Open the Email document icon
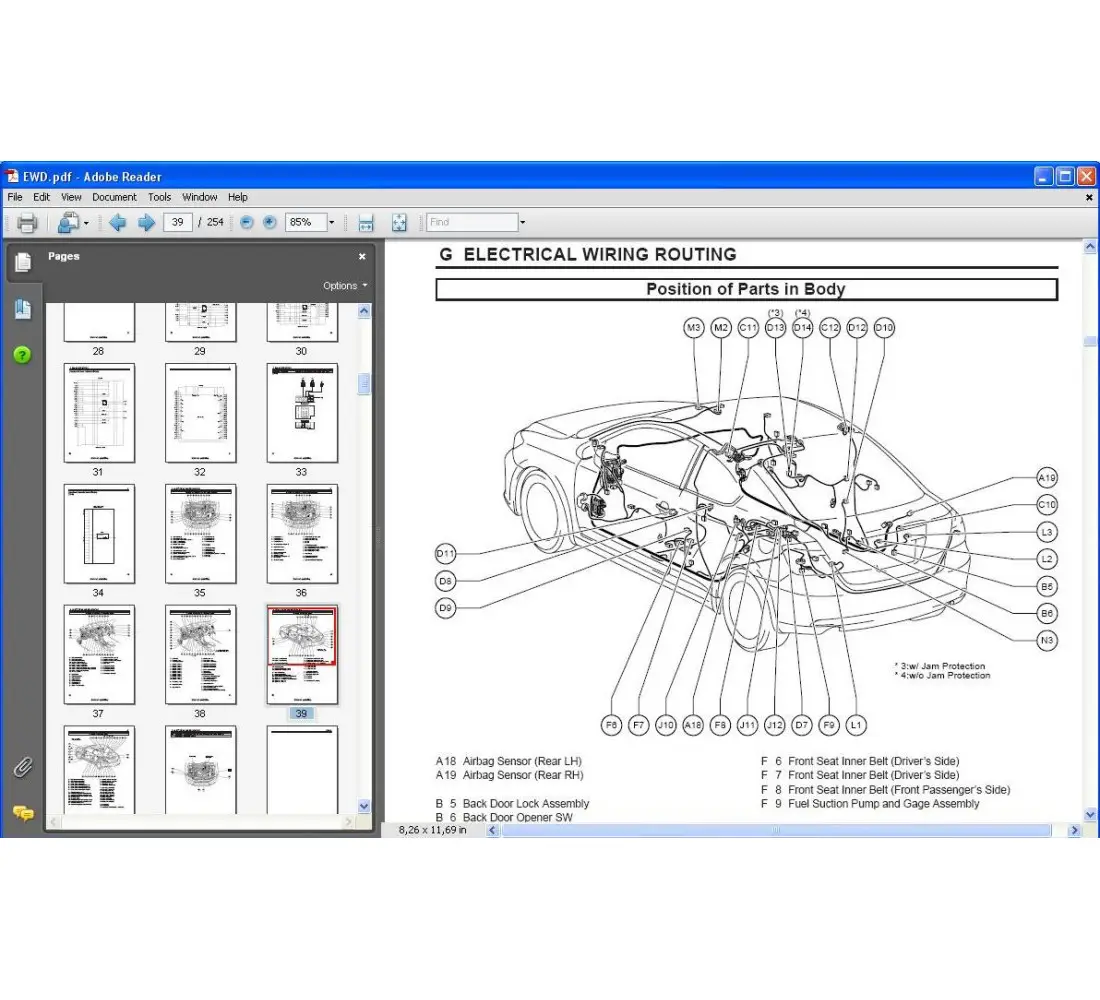The height and width of the screenshot is (1000, 1100). [x=68, y=222]
